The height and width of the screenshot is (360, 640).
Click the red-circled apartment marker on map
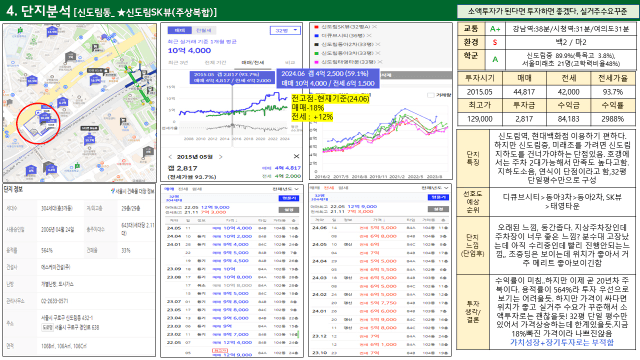(x=45, y=118)
